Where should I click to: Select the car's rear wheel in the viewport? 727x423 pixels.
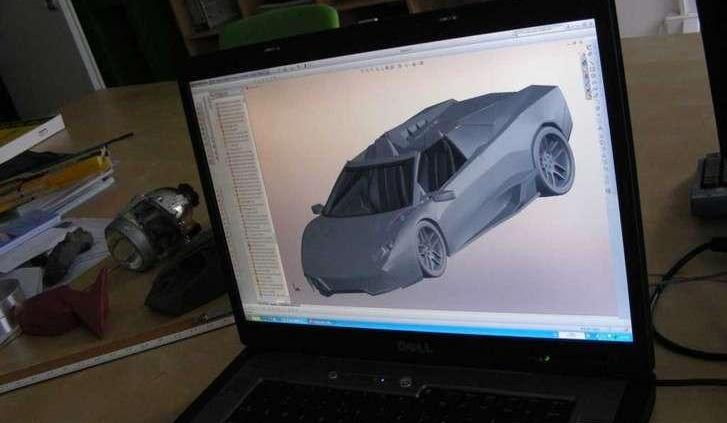point(552,160)
